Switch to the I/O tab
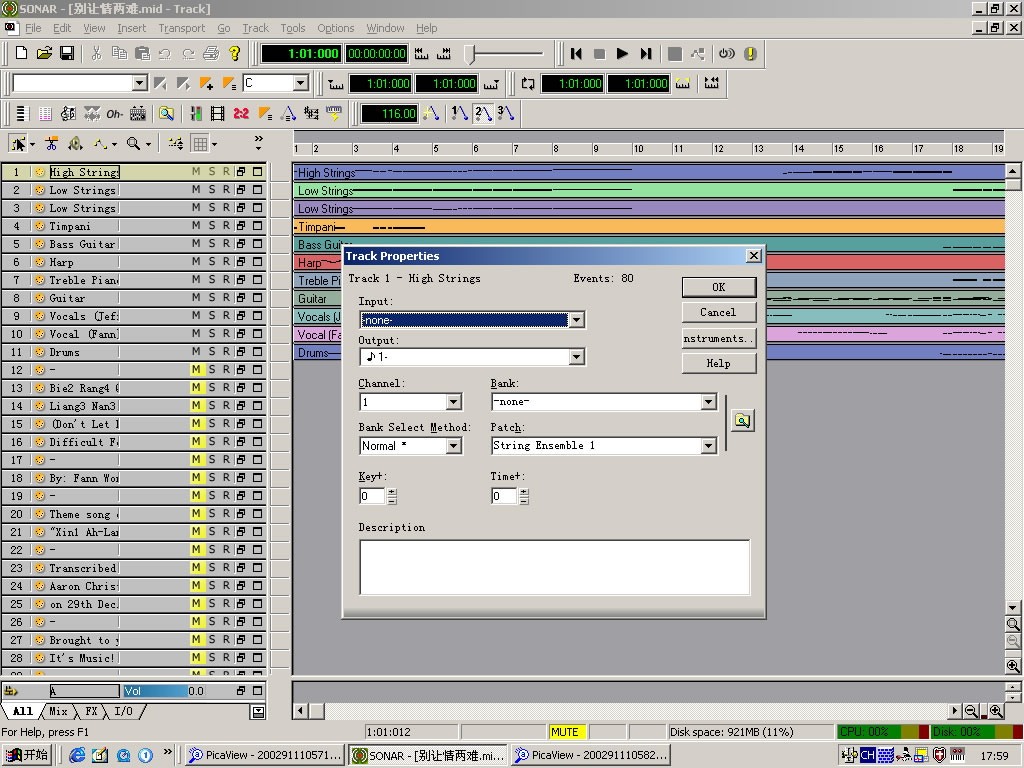Image resolution: width=1024 pixels, height=768 pixels. coord(123,711)
